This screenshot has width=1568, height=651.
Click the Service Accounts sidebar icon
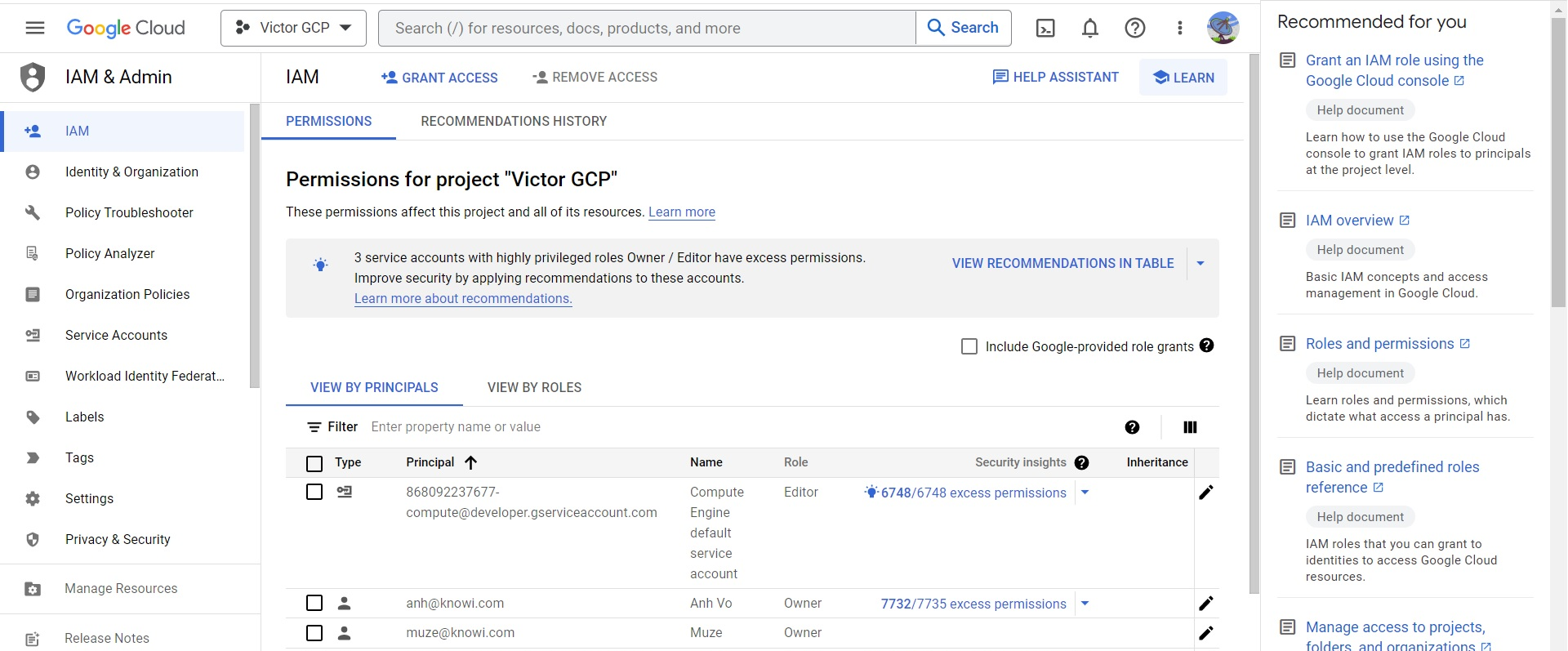click(33, 335)
